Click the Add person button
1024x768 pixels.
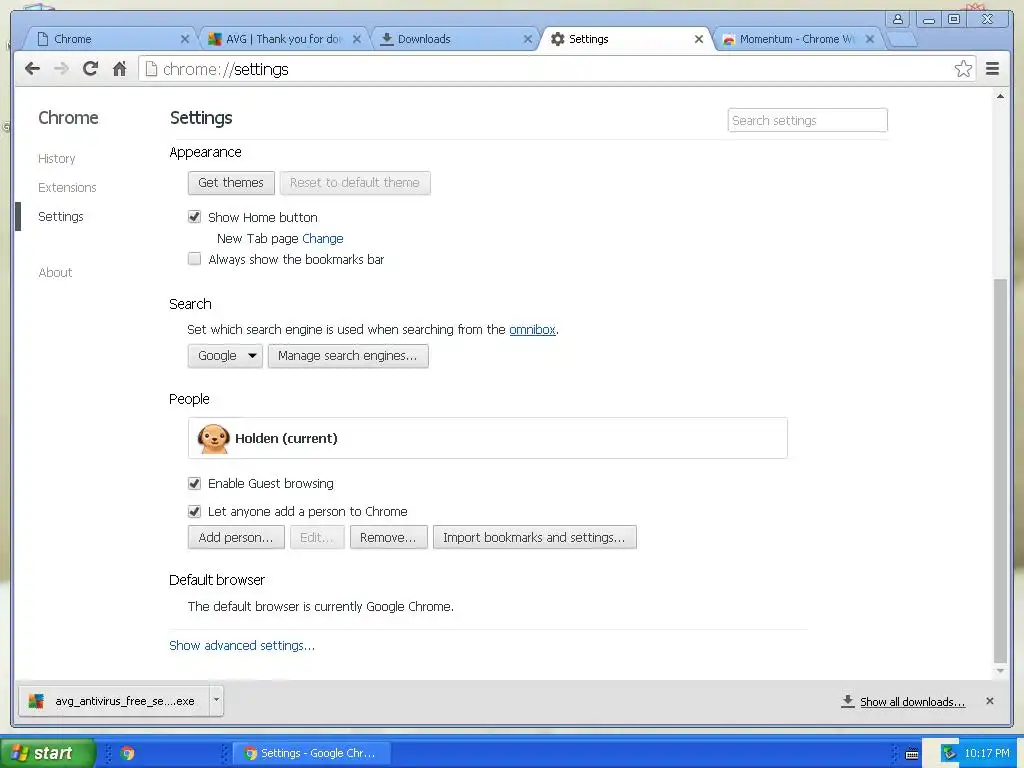236,537
